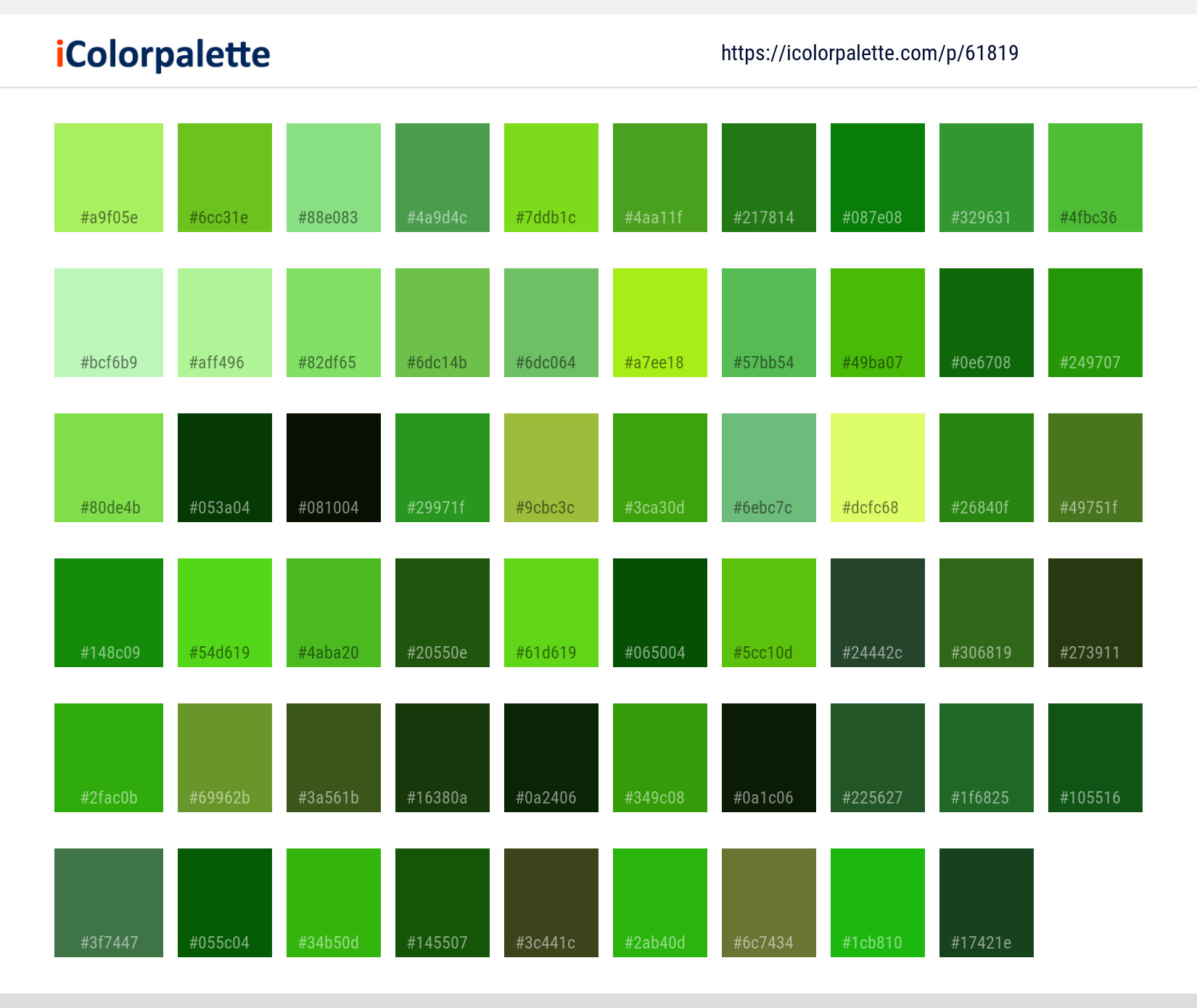This screenshot has width=1197, height=1008.
Task: Pick the #6dc064 swatch
Action: click(551, 323)
